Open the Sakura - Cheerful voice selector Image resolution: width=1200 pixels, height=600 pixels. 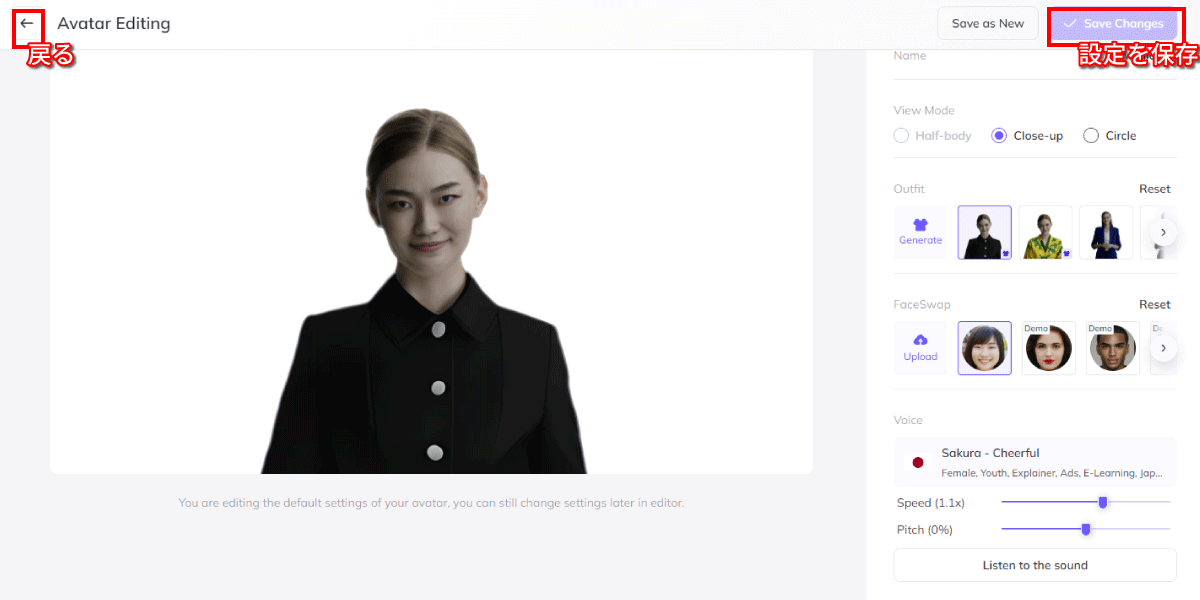[x=1035, y=462]
